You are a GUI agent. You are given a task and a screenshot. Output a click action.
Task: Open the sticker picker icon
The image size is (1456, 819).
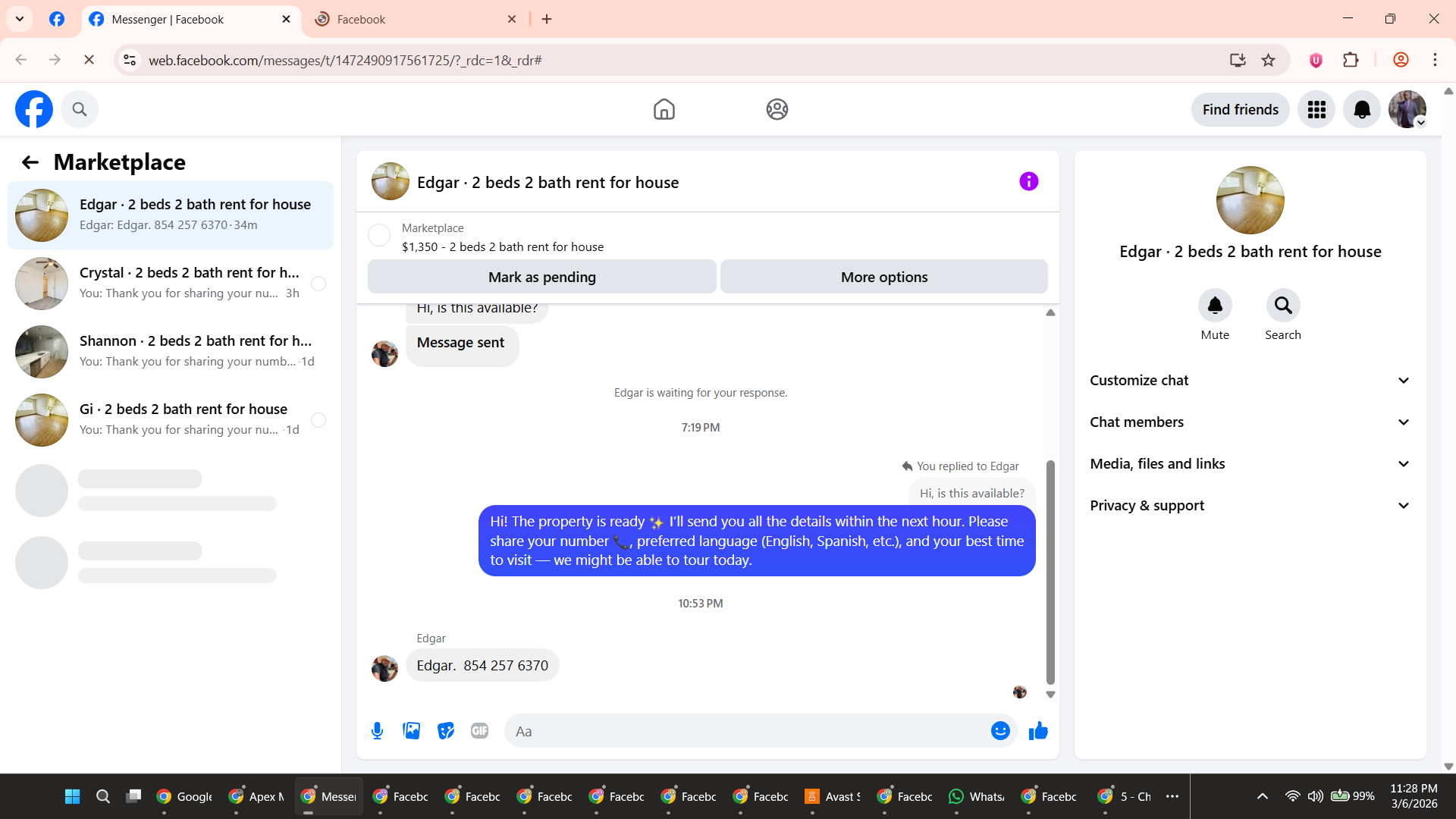446,731
